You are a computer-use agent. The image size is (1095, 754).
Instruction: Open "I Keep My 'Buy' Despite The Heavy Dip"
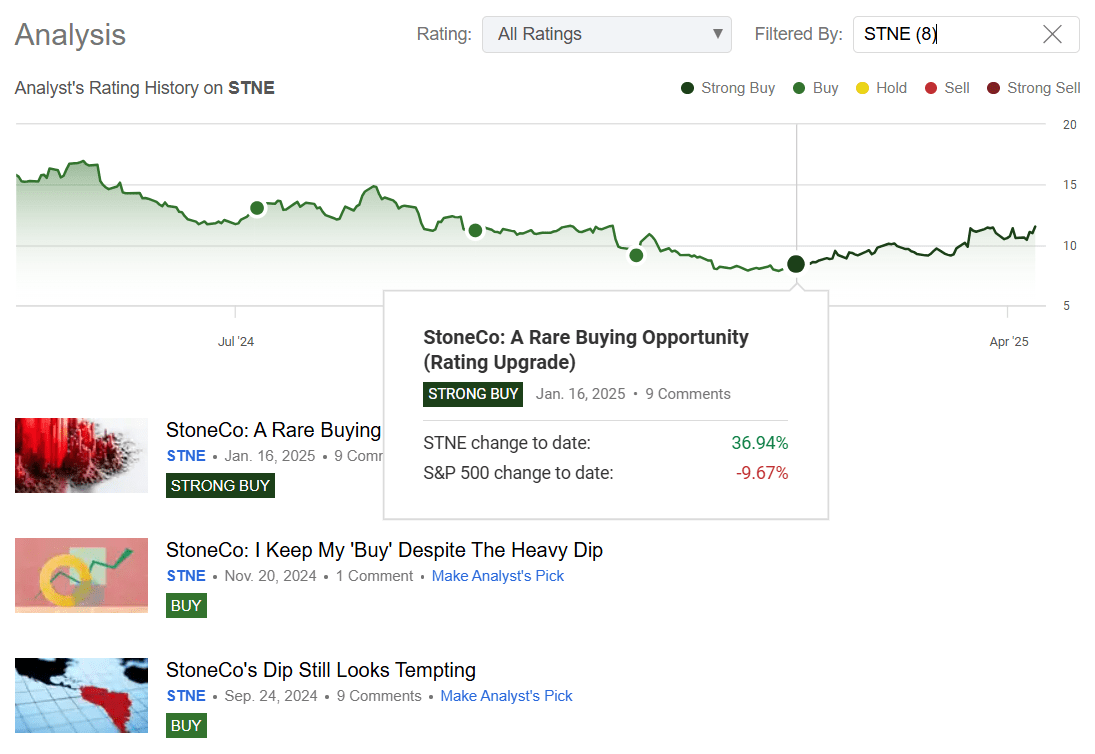coord(384,550)
